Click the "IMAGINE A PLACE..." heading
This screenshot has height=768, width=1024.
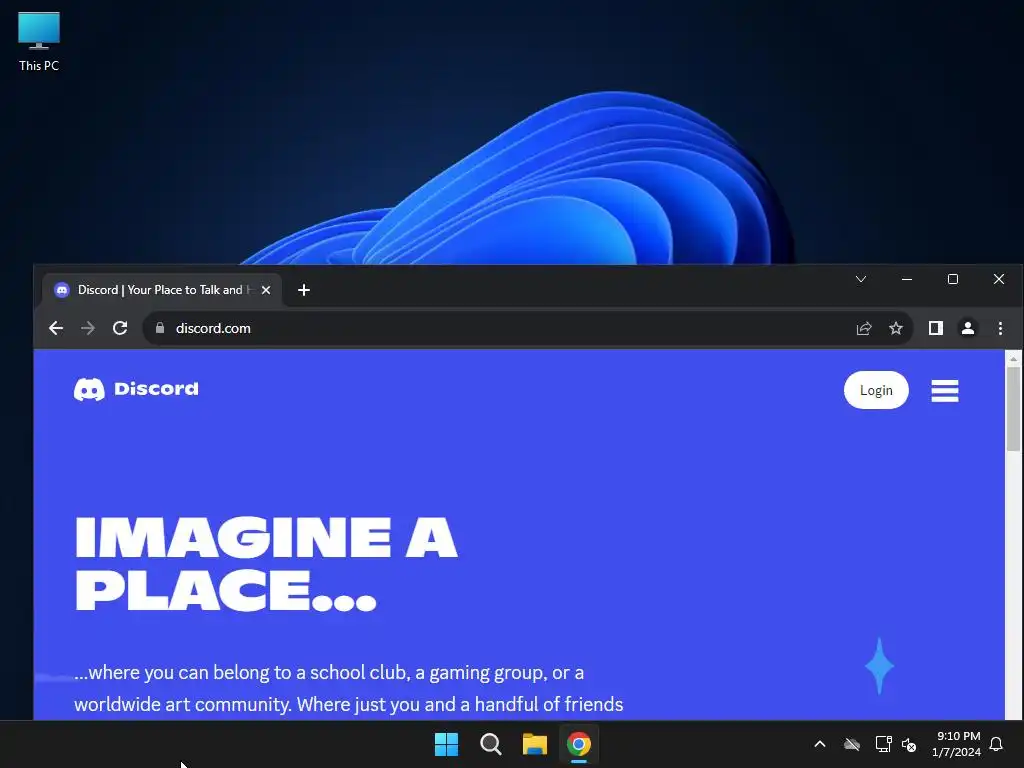266,564
